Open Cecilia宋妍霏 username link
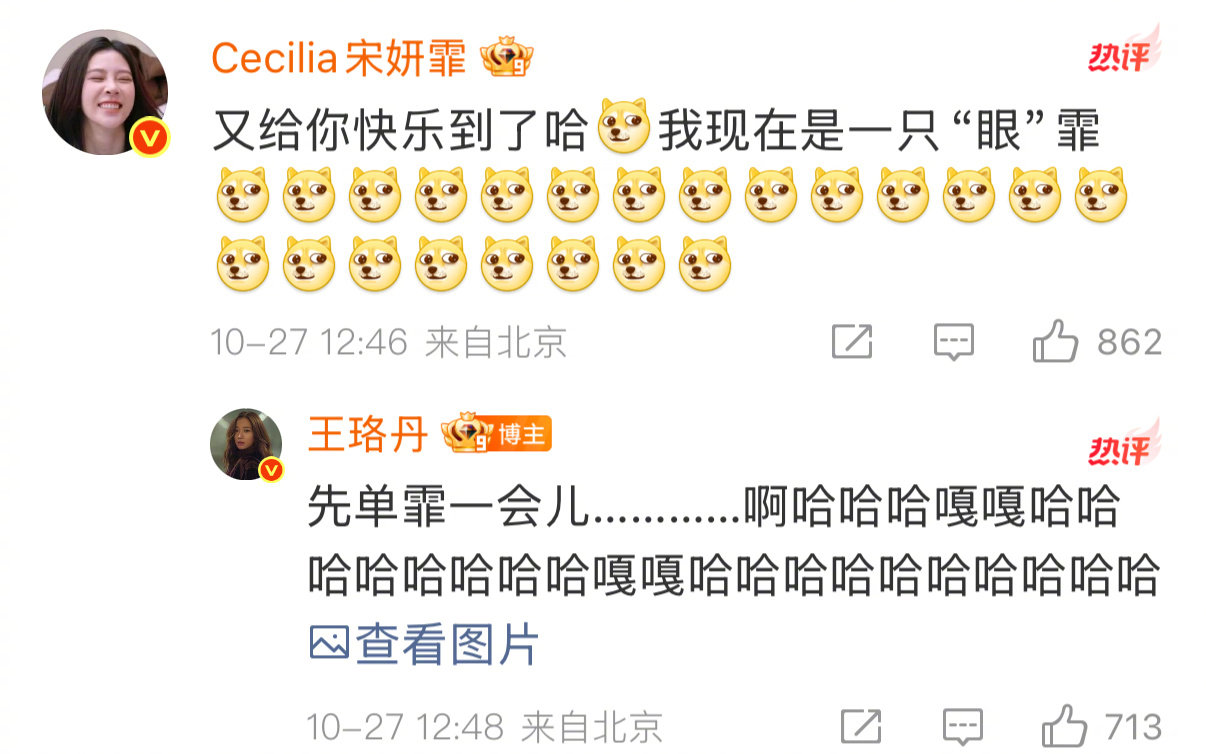Screen dimensions: 1206x754 click(339, 59)
